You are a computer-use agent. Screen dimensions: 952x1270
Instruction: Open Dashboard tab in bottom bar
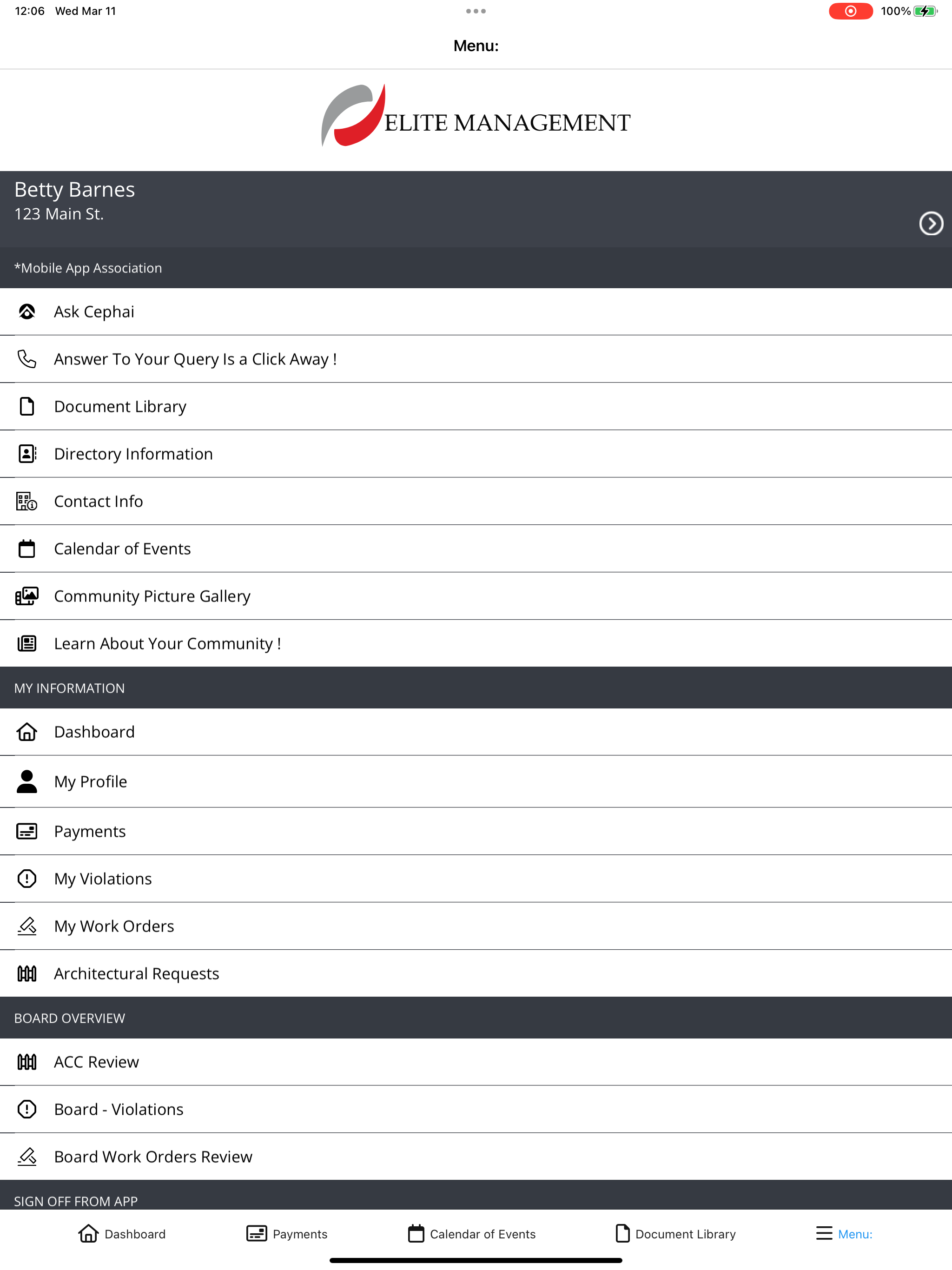point(122,1234)
